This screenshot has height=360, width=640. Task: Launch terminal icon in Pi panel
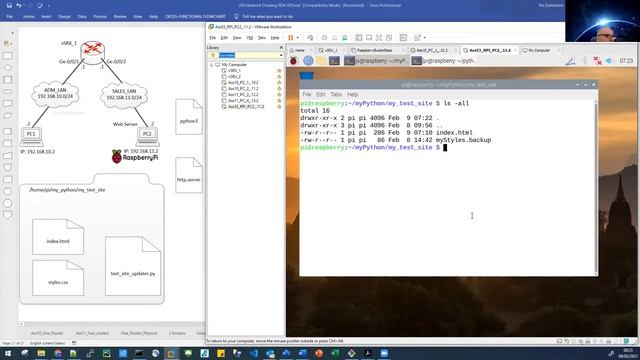pos(334,61)
